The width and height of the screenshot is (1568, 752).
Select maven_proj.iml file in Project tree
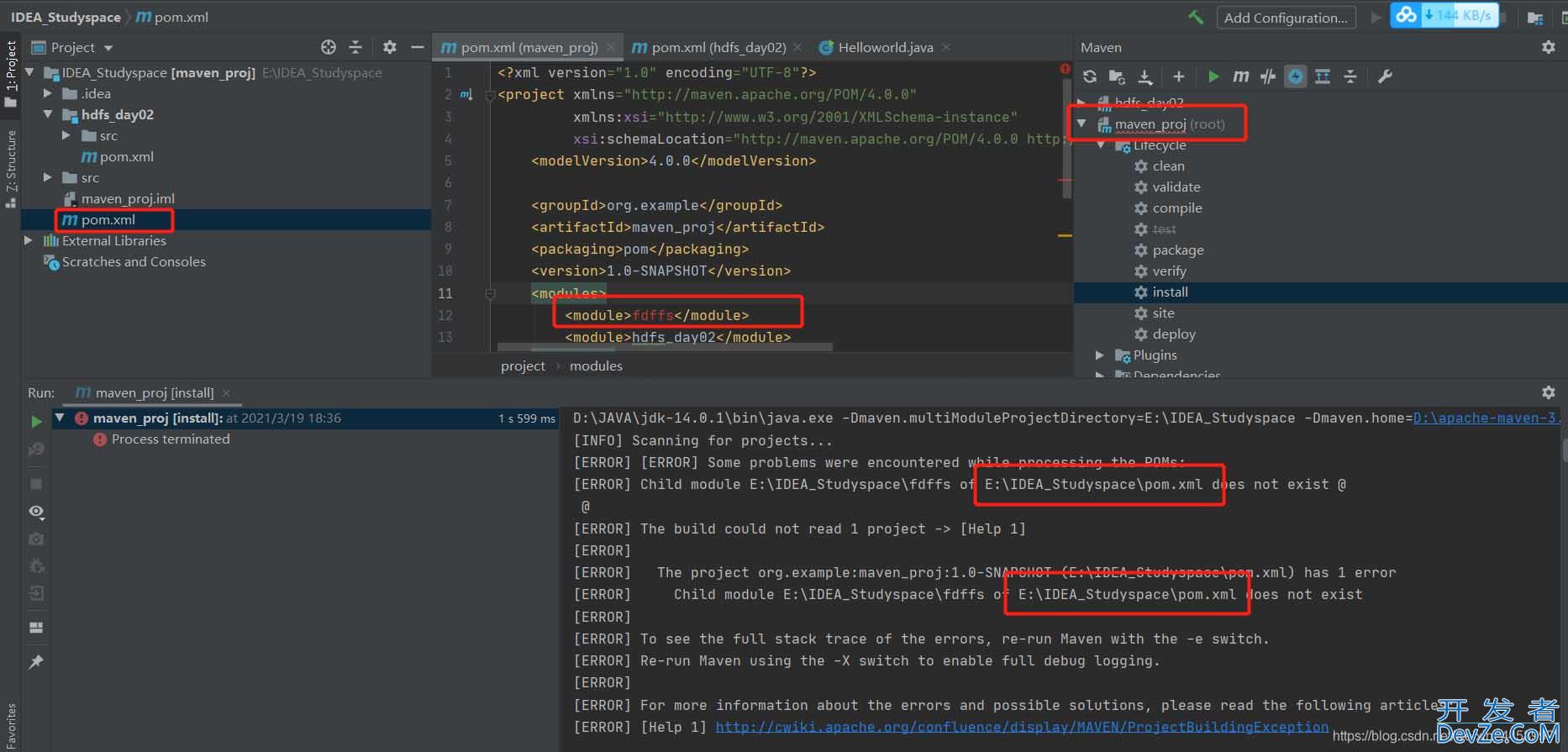[128, 198]
